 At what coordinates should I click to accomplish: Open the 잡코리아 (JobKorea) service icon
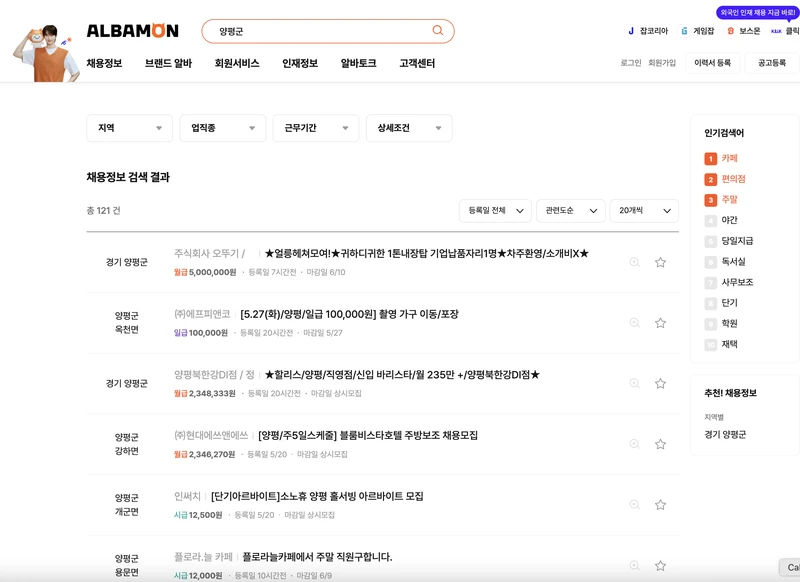coord(631,31)
